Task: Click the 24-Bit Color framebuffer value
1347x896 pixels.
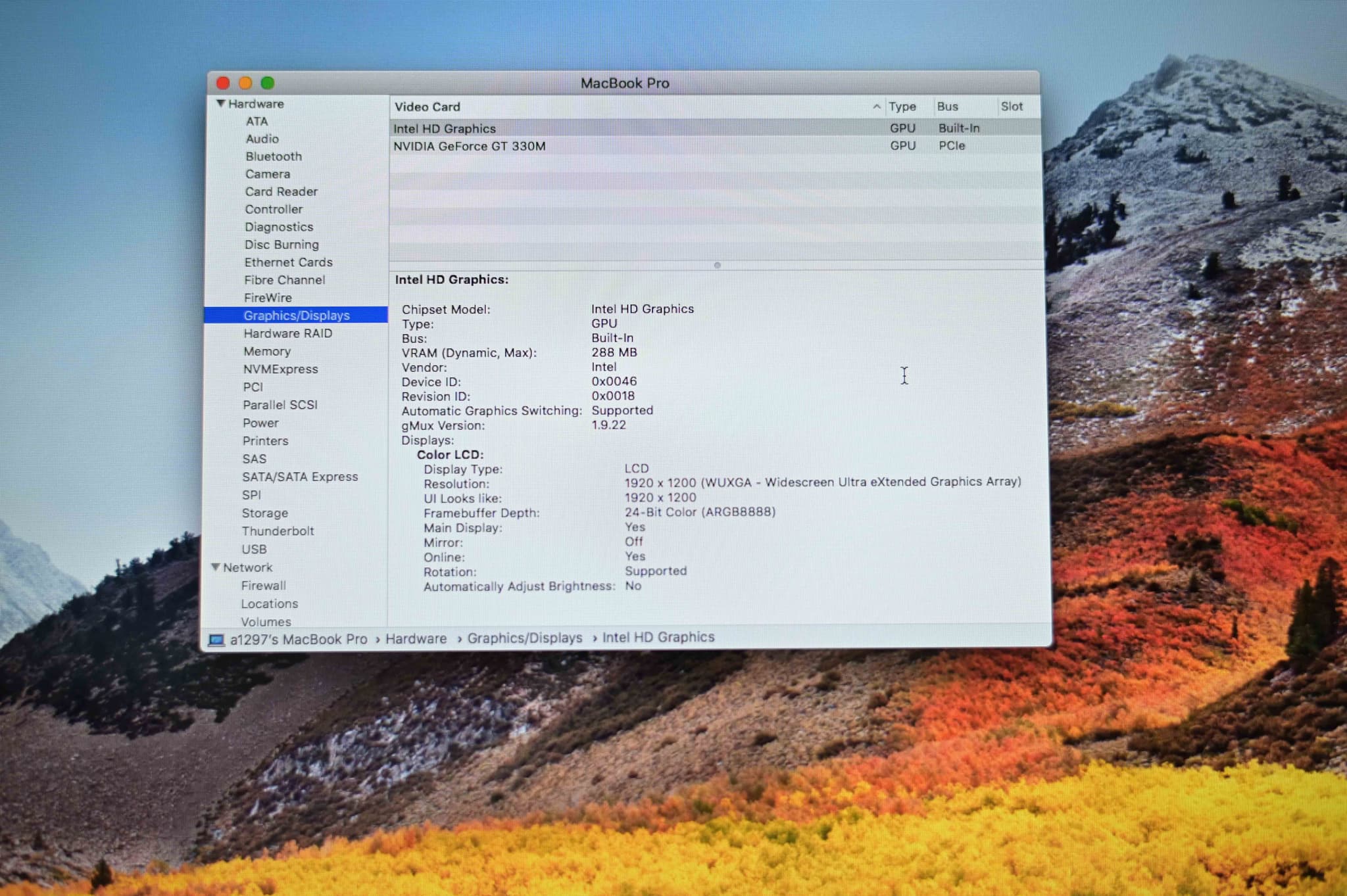Action: point(700,511)
